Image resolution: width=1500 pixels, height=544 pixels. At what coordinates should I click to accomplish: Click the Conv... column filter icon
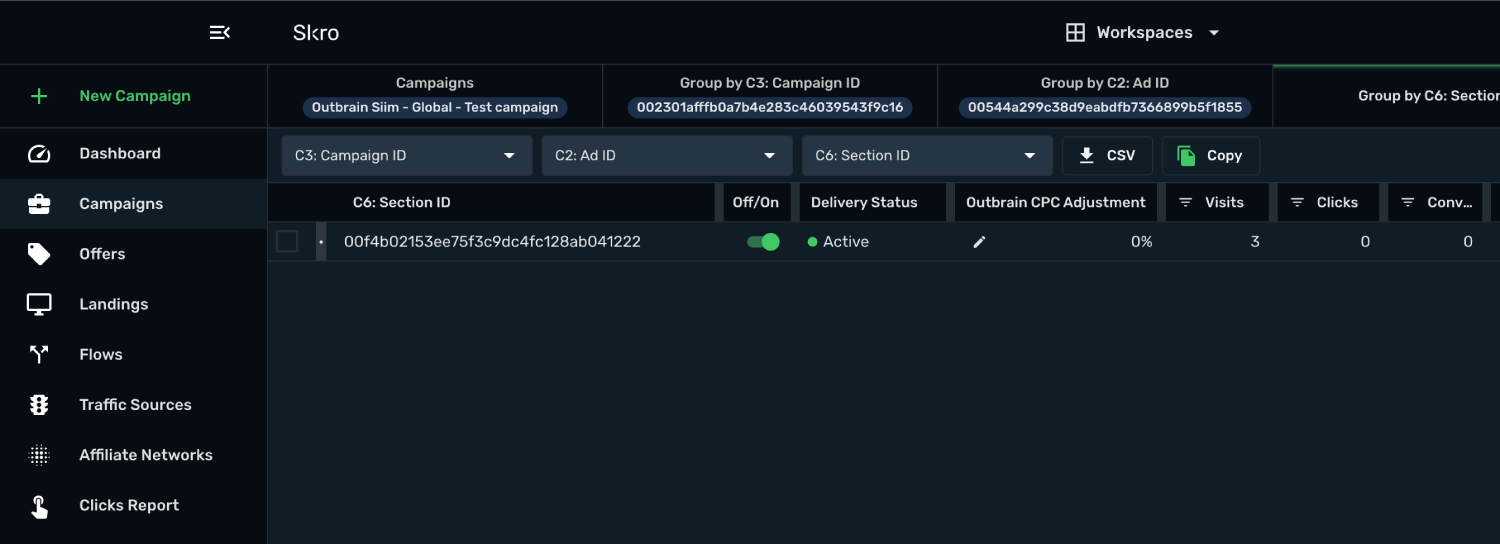pyautogui.click(x=1408, y=202)
